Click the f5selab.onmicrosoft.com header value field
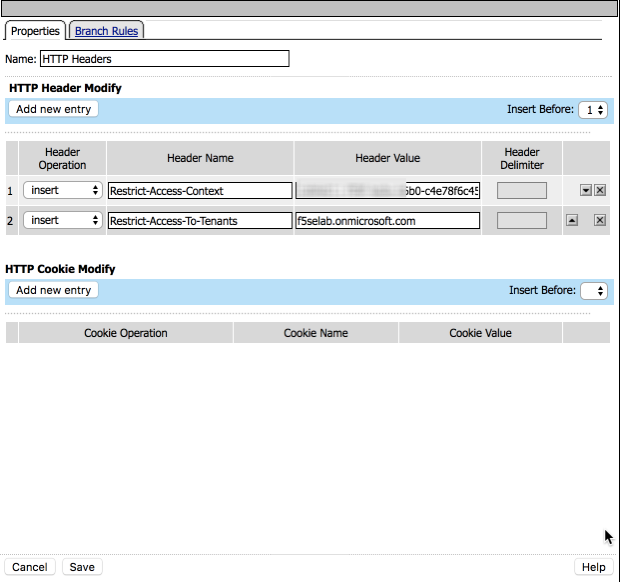 [x=387, y=220]
